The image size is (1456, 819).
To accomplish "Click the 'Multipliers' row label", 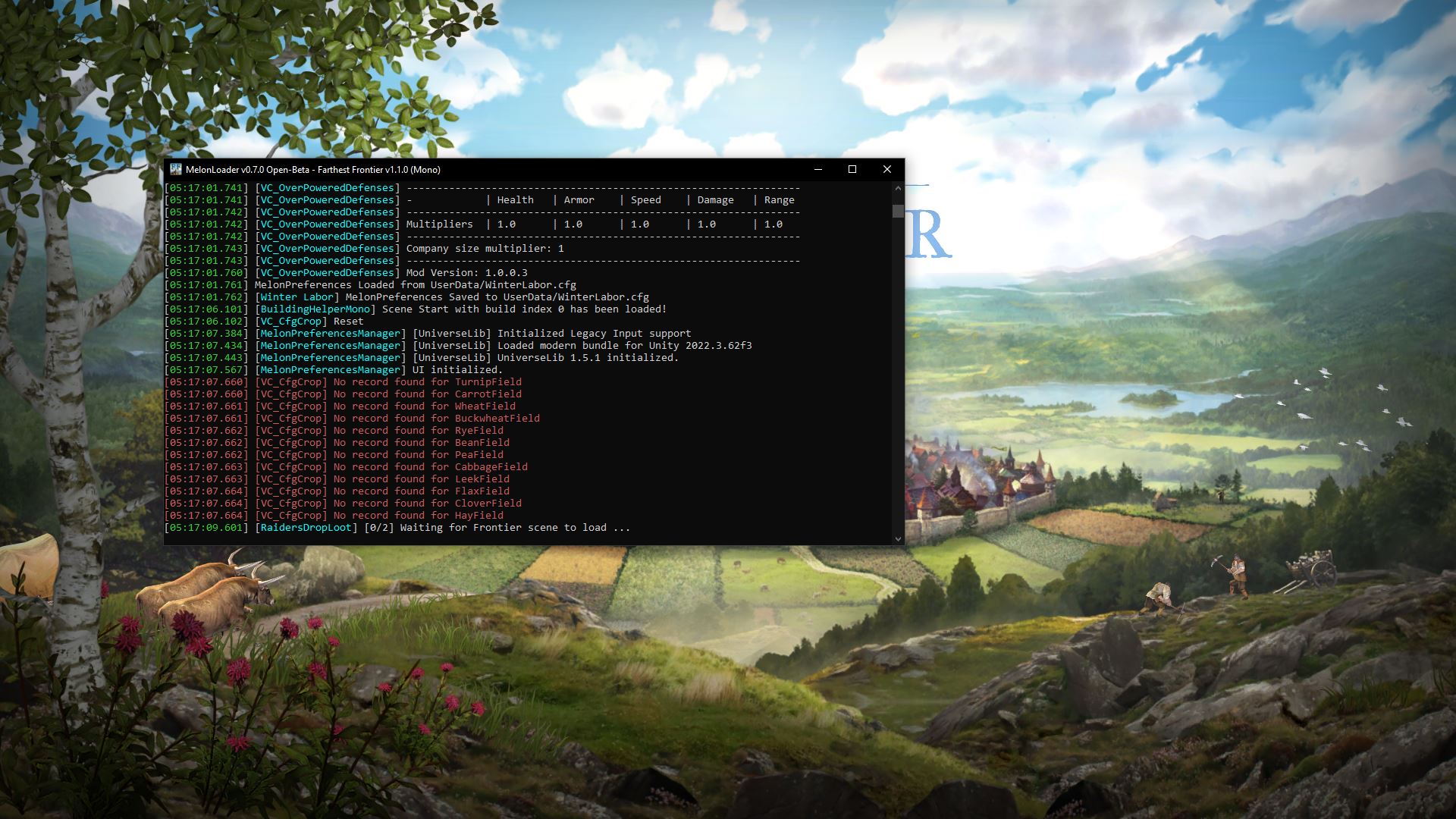I will pyautogui.click(x=440, y=224).
